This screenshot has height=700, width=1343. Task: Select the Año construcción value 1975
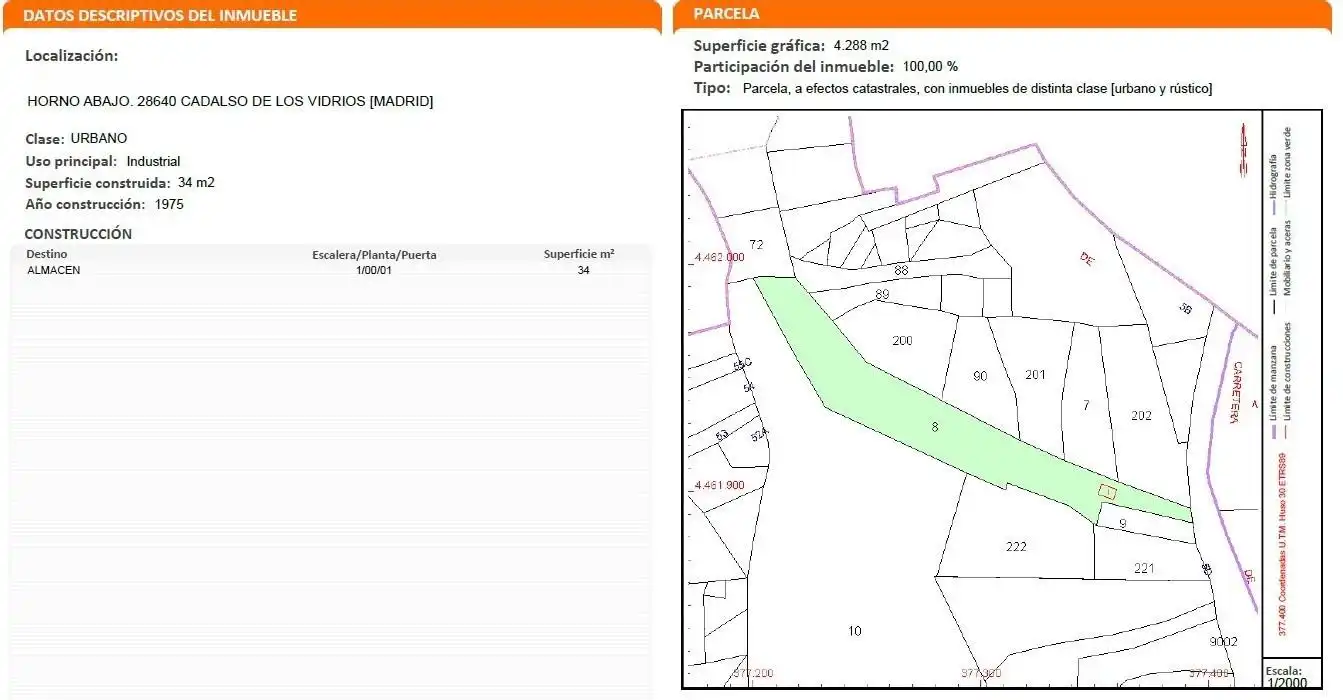(169, 204)
